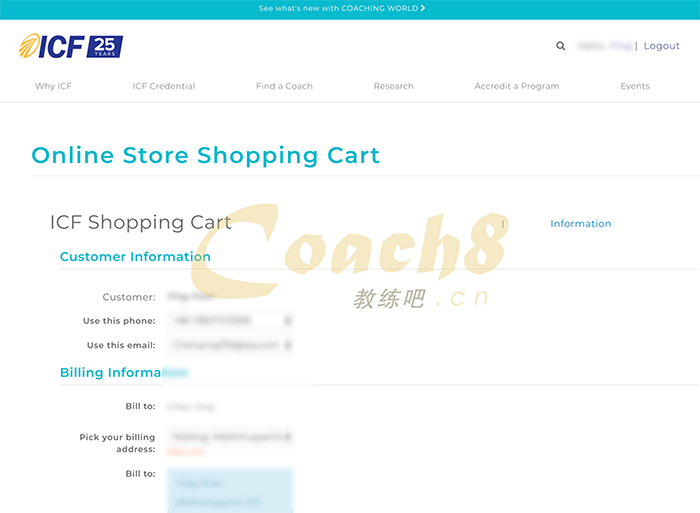This screenshot has height=513, width=700.
Task: Open search with the magnifier icon
Action: (560, 46)
